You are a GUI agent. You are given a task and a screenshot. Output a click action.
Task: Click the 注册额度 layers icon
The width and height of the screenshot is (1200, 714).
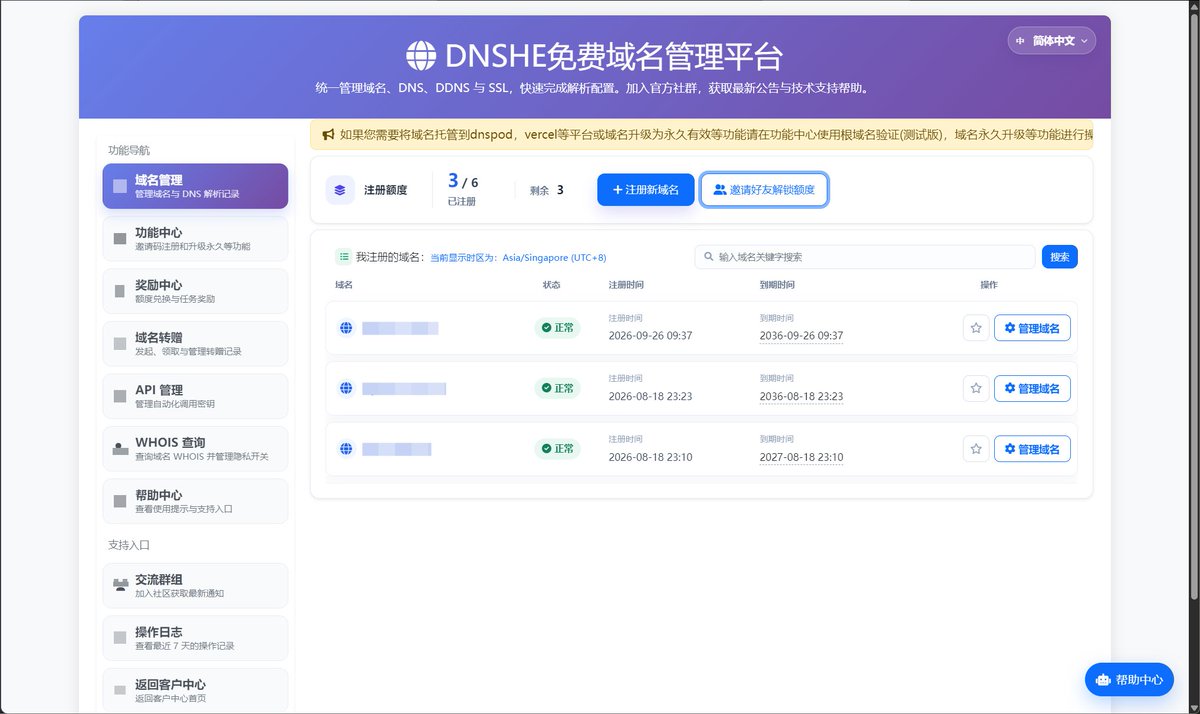click(340, 189)
